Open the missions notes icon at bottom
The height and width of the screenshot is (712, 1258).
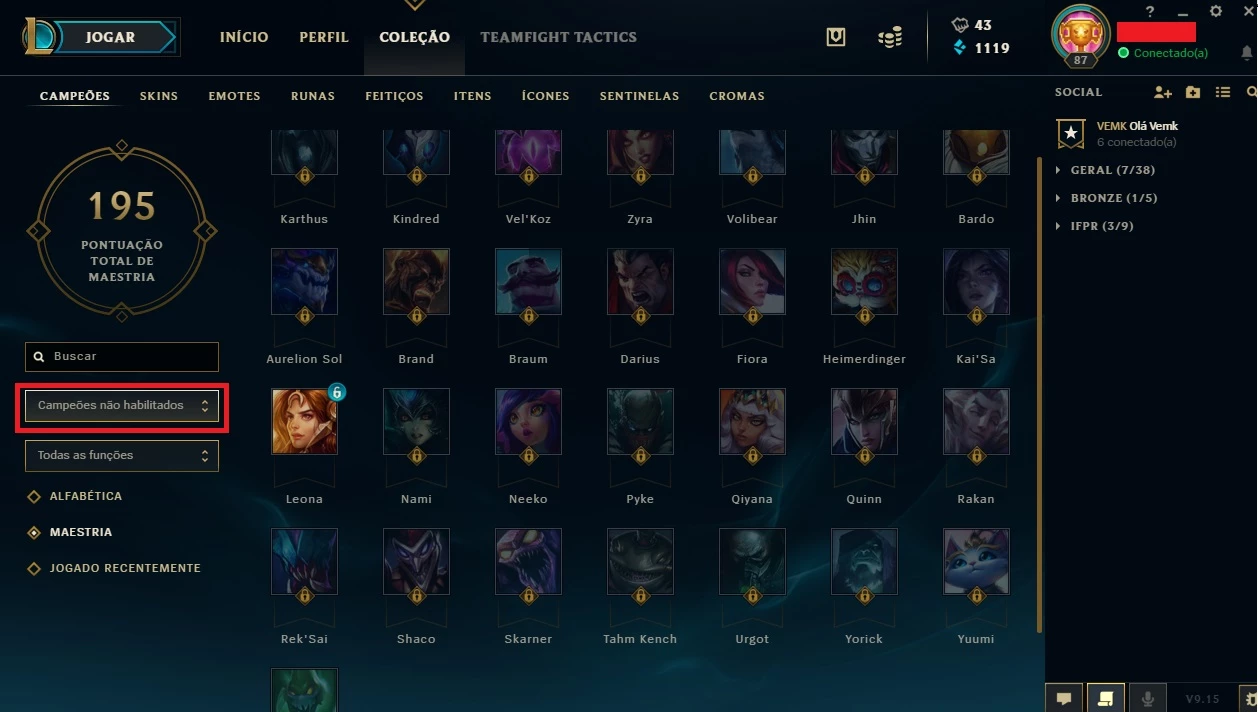1106,698
